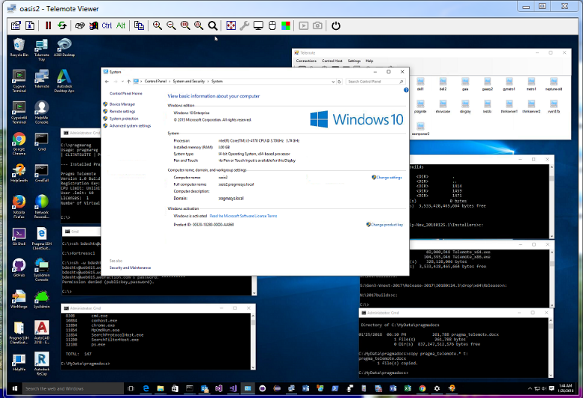Show hidden tray icons chevron
Image resolution: width=583 pixels, height=398 pixels.
coord(529,389)
